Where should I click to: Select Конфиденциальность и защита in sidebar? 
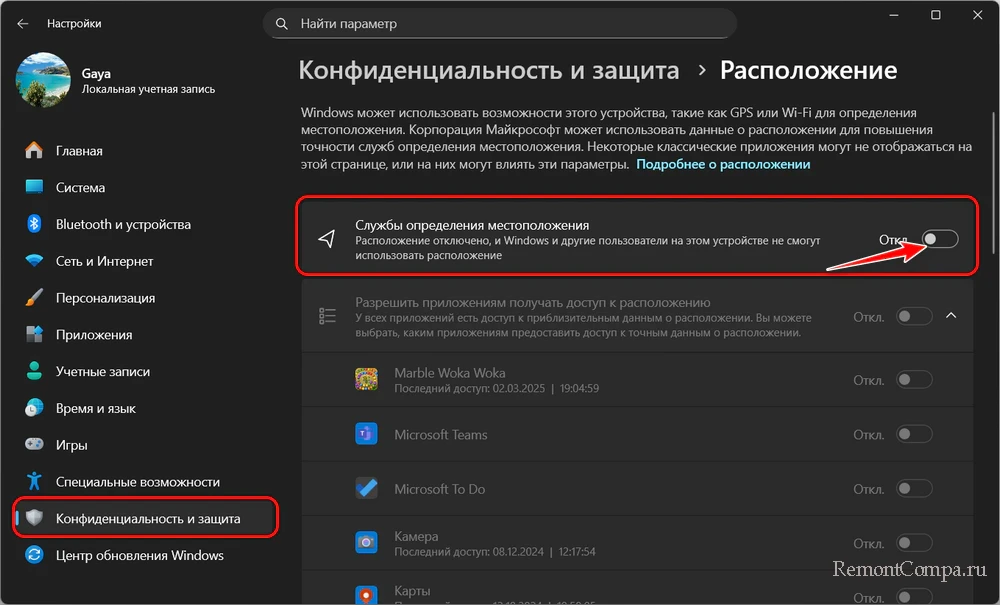click(x=148, y=519)
